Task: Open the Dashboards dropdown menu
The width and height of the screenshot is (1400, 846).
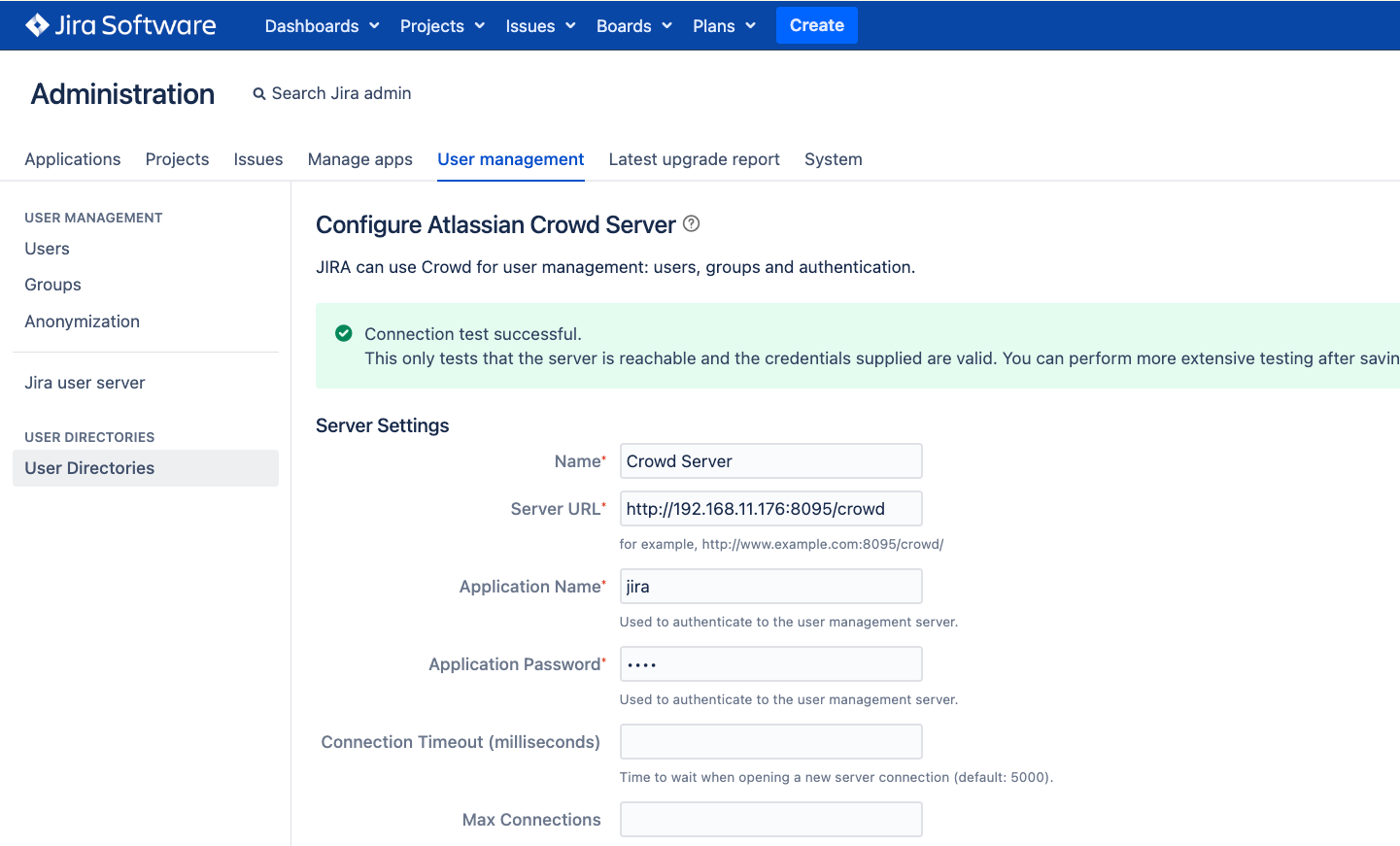Action: (x=322, y=26)
